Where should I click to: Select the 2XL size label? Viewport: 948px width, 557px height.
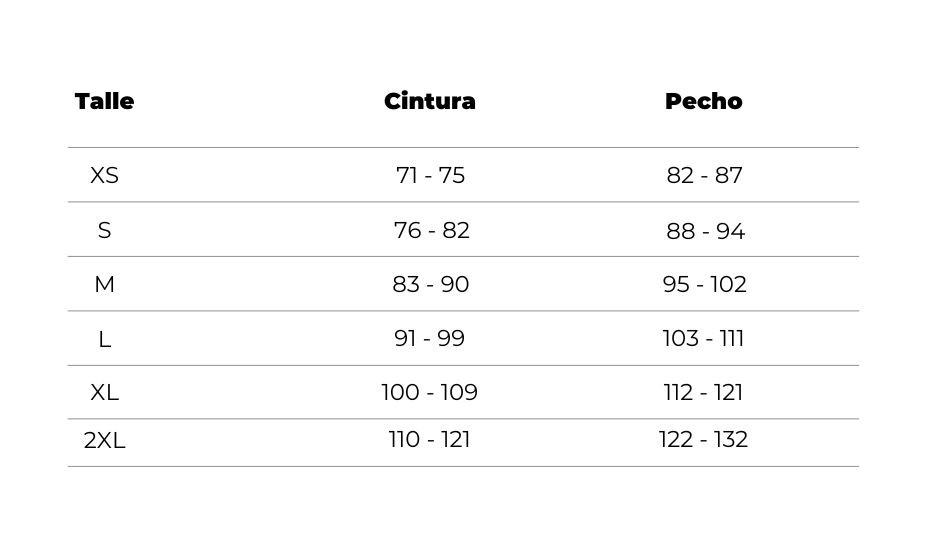105,440
